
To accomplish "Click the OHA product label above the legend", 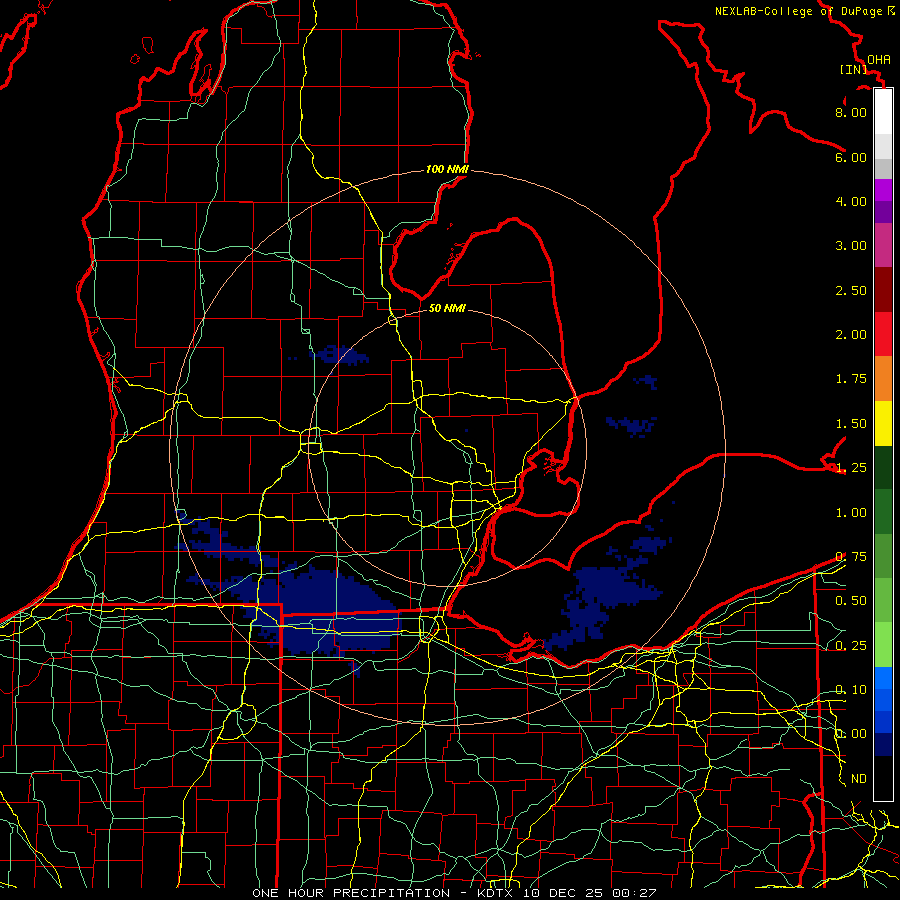I will (879, 59).
